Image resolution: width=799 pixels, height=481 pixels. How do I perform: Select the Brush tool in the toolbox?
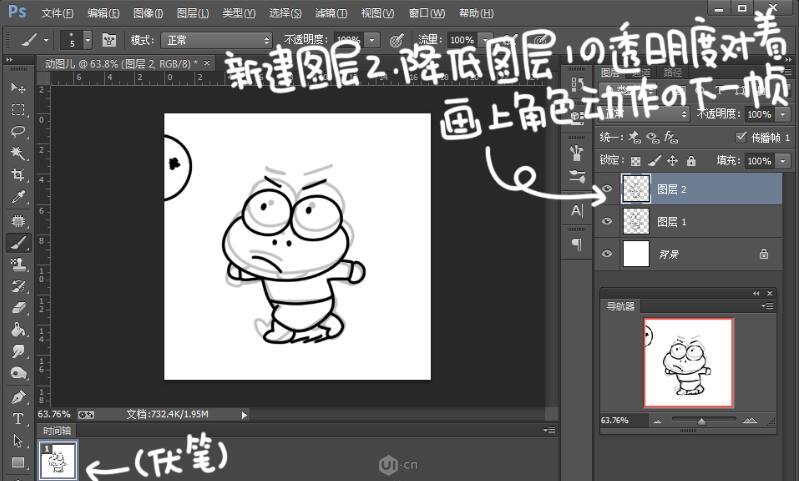coord(18,243)
